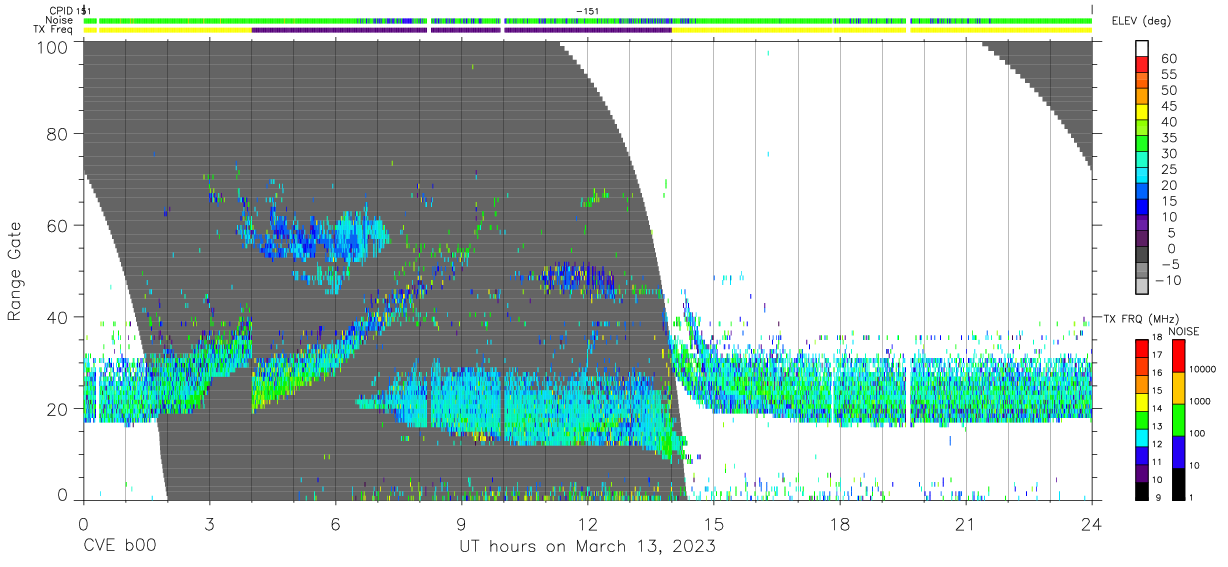
Task: Click the '13' label on TX FRQ colorbar
Action: pos(1159,426)
